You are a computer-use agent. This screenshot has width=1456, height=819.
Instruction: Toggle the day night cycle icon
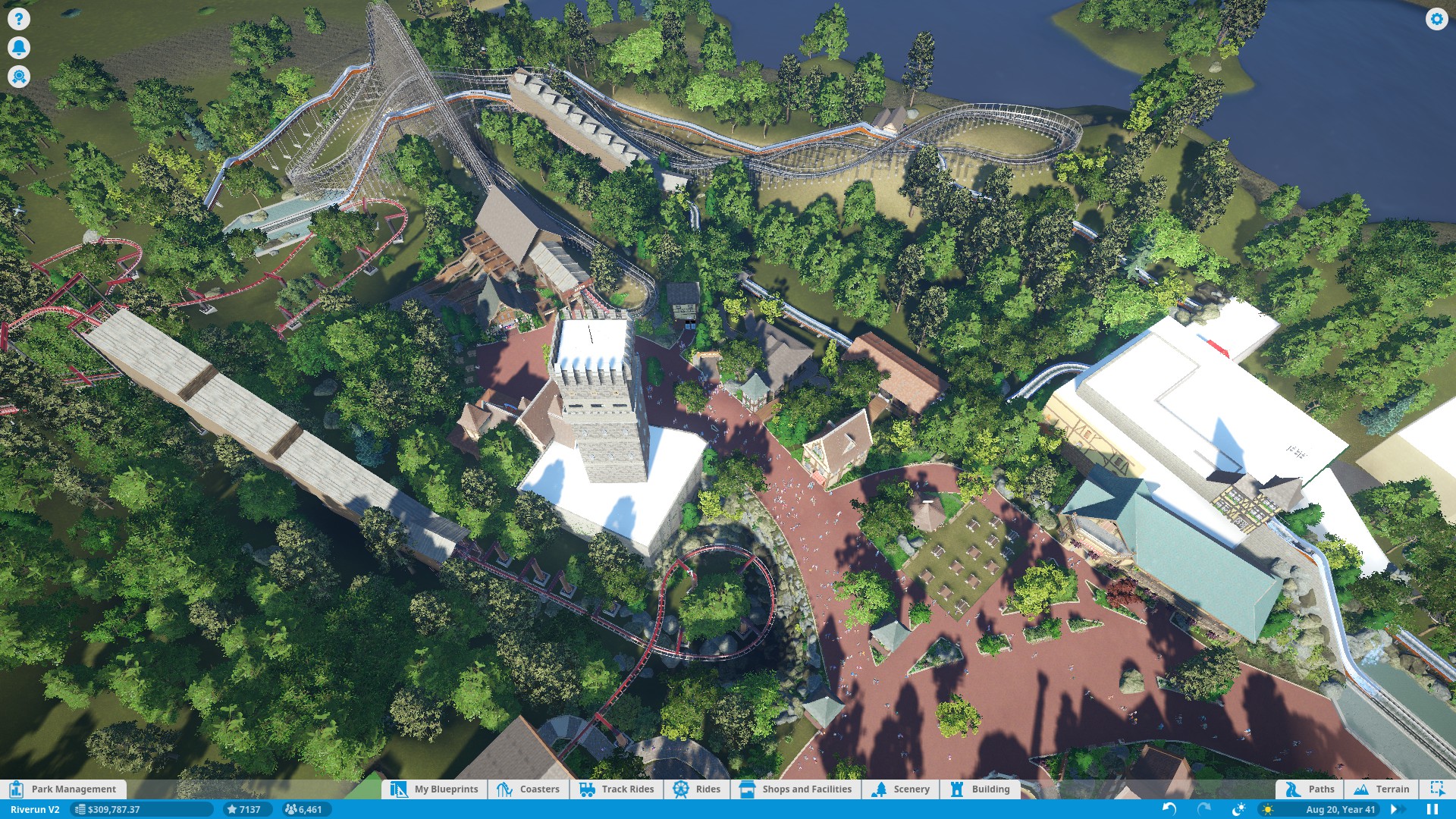point(1239,809)
